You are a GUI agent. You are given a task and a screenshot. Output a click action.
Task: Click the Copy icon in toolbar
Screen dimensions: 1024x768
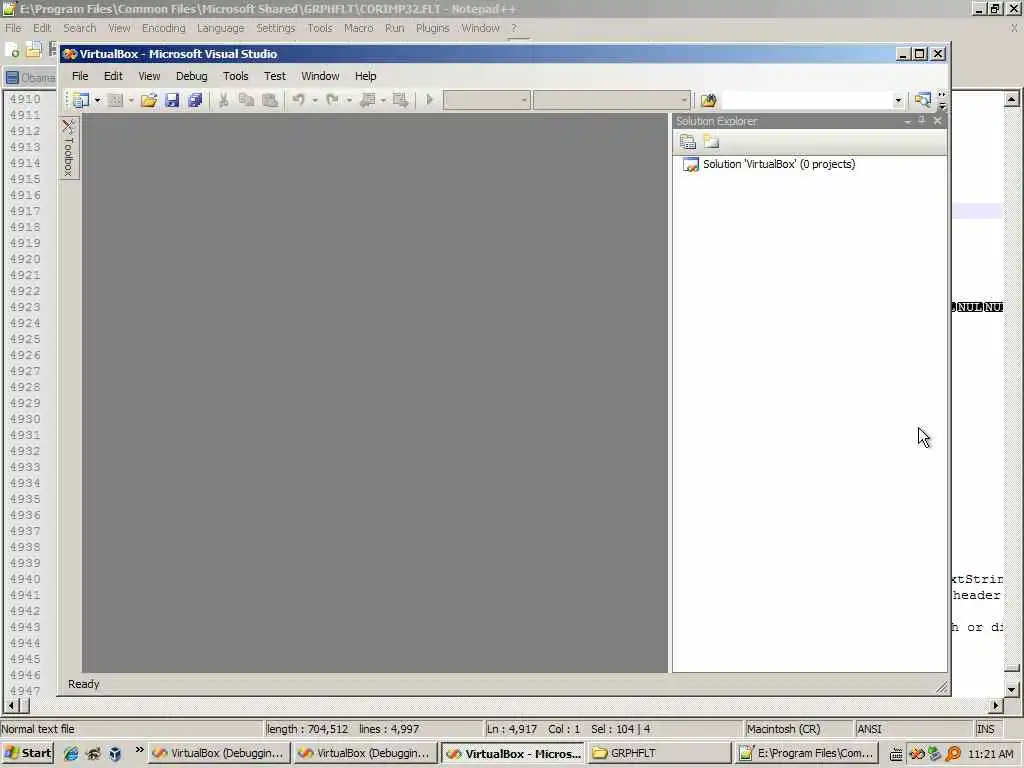[x=246, y=100]
